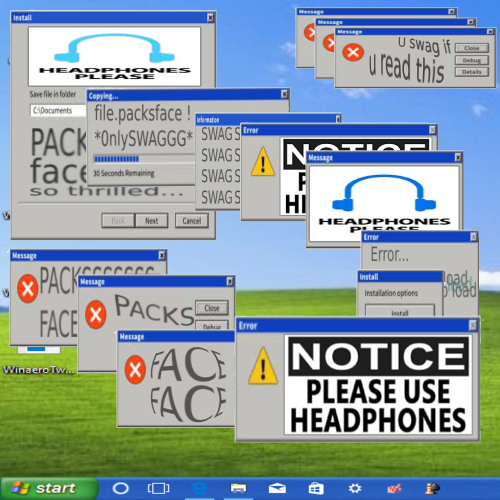Click the 'so thrilled...' text

click(x=106, y=191)
